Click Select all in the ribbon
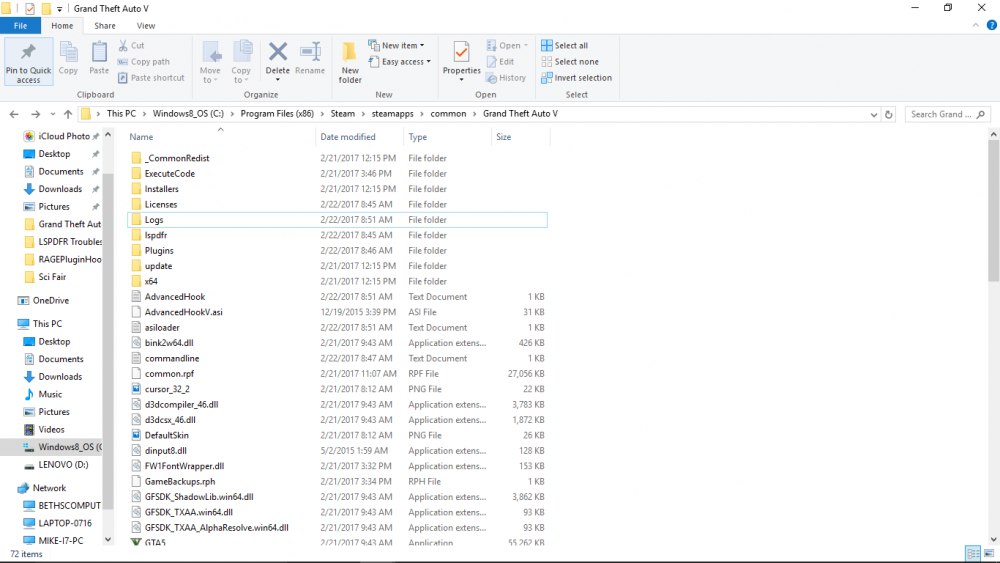 click(565, 45)
